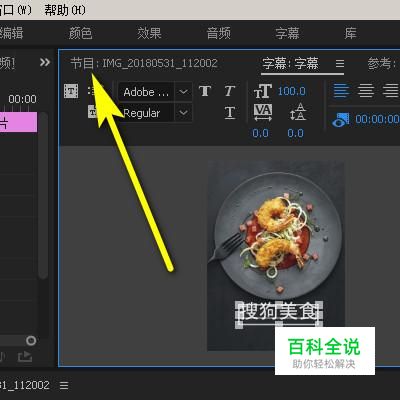
Task: Switch to the 字幕 workspace tab
Action: (287, 33)
